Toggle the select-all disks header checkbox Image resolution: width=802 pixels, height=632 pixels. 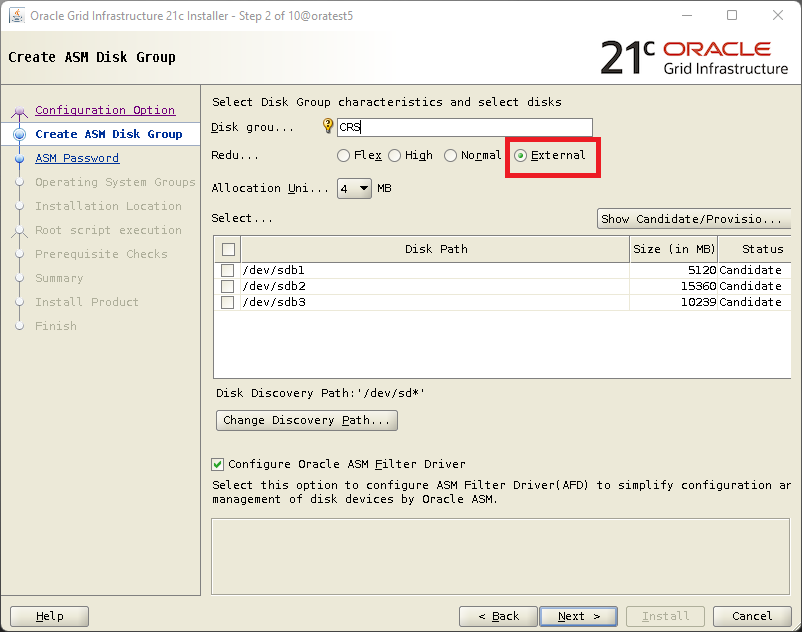point(229,250)
